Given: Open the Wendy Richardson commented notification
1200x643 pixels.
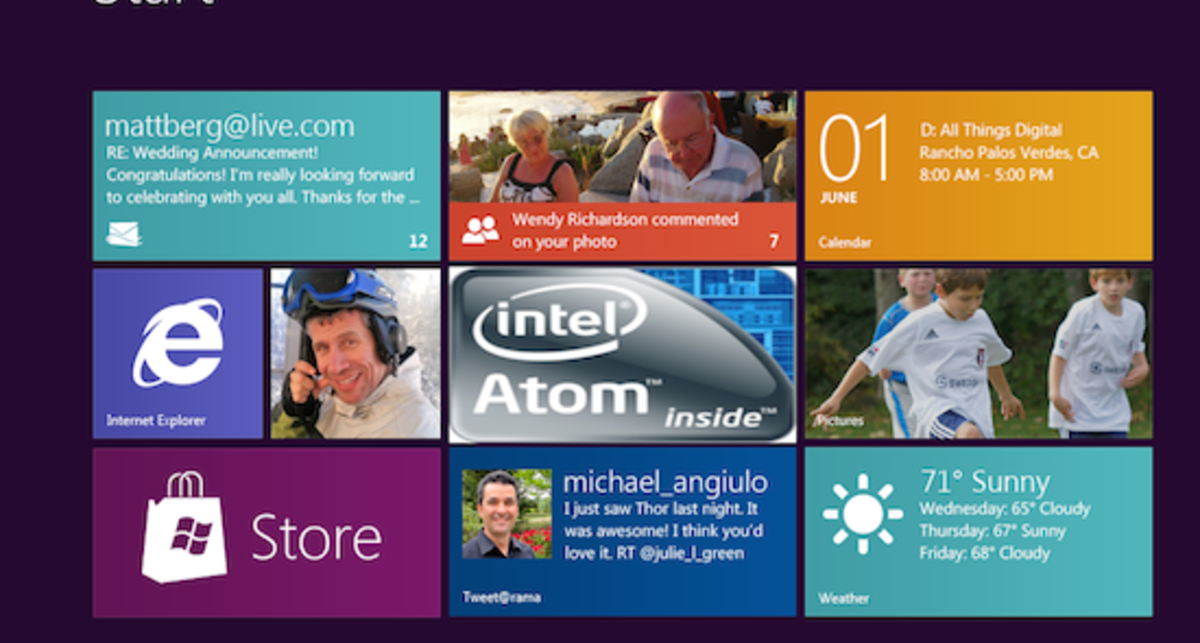Looking at the screenshot, I should (625, 230).
